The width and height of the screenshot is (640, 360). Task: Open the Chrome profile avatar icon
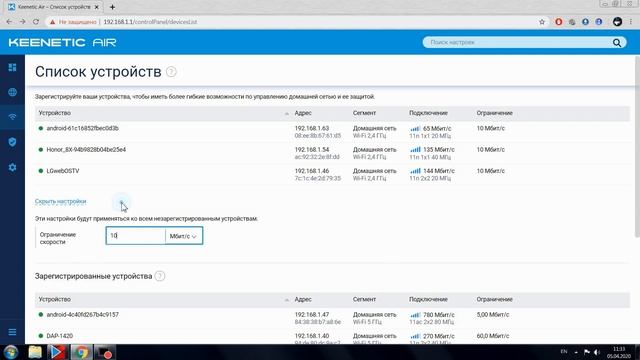617,22
